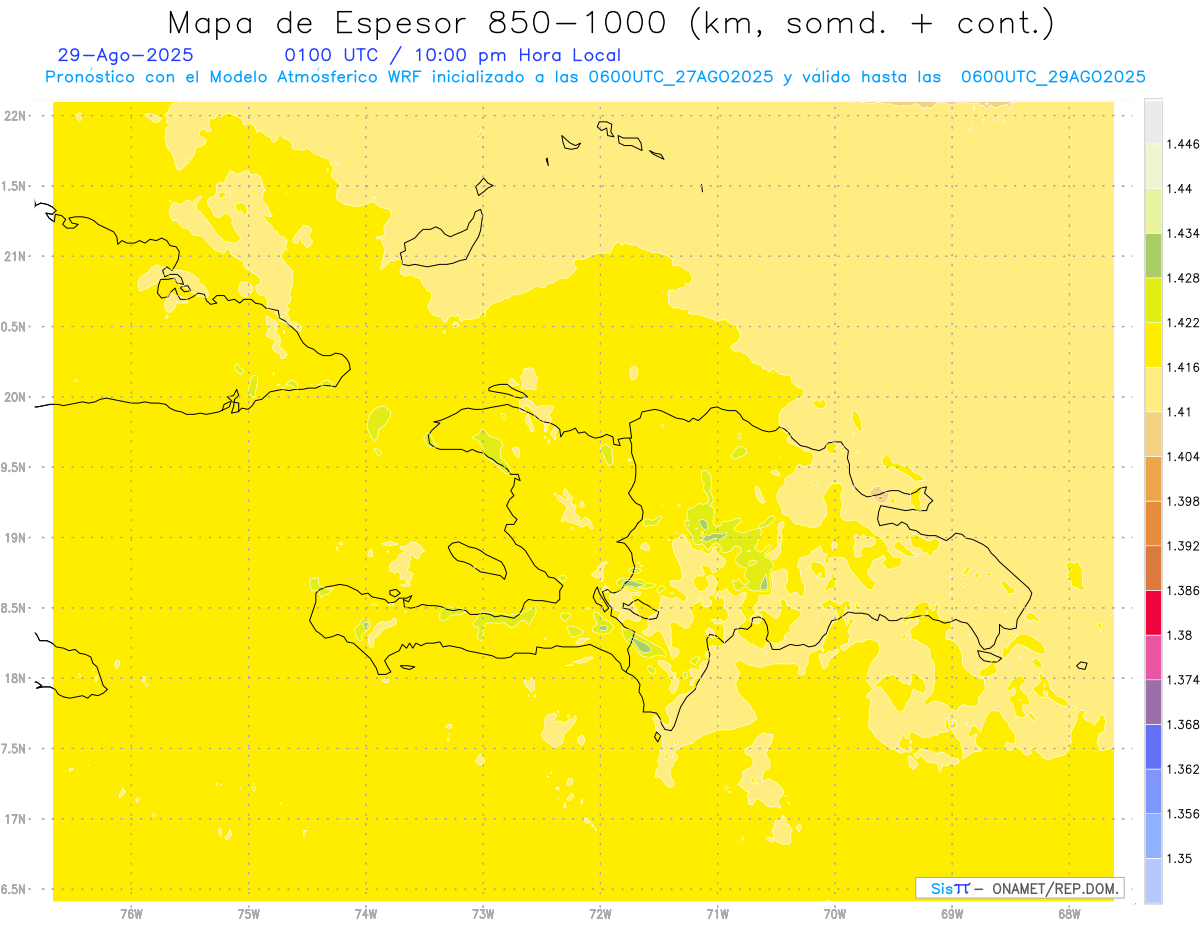This screenshot has width=1200, height=927.
Task: Click the "74W" longitude label
Action: coord(366,914)
